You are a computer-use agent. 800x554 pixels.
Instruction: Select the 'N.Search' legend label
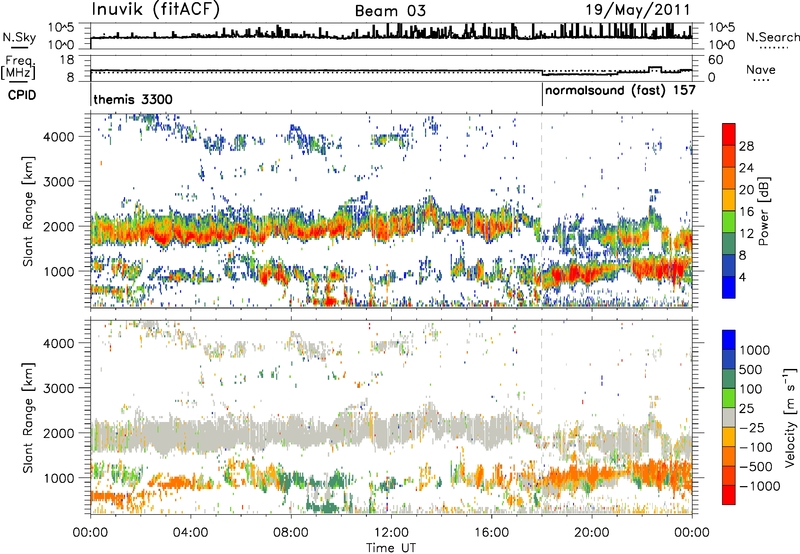click(772, 37)
